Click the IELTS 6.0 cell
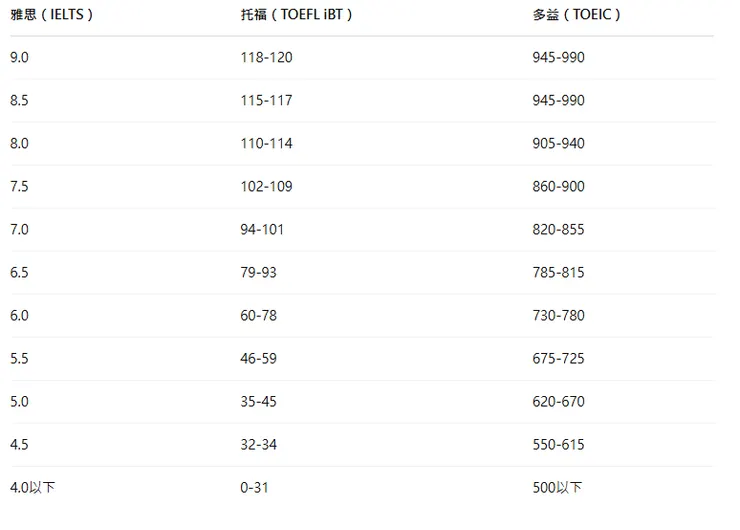Screen dimensions: 740x530 tap(20, 316)
